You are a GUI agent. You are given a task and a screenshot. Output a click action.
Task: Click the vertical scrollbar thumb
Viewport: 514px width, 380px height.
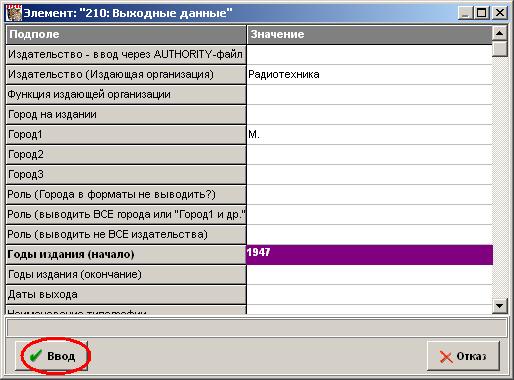[500, 49]
